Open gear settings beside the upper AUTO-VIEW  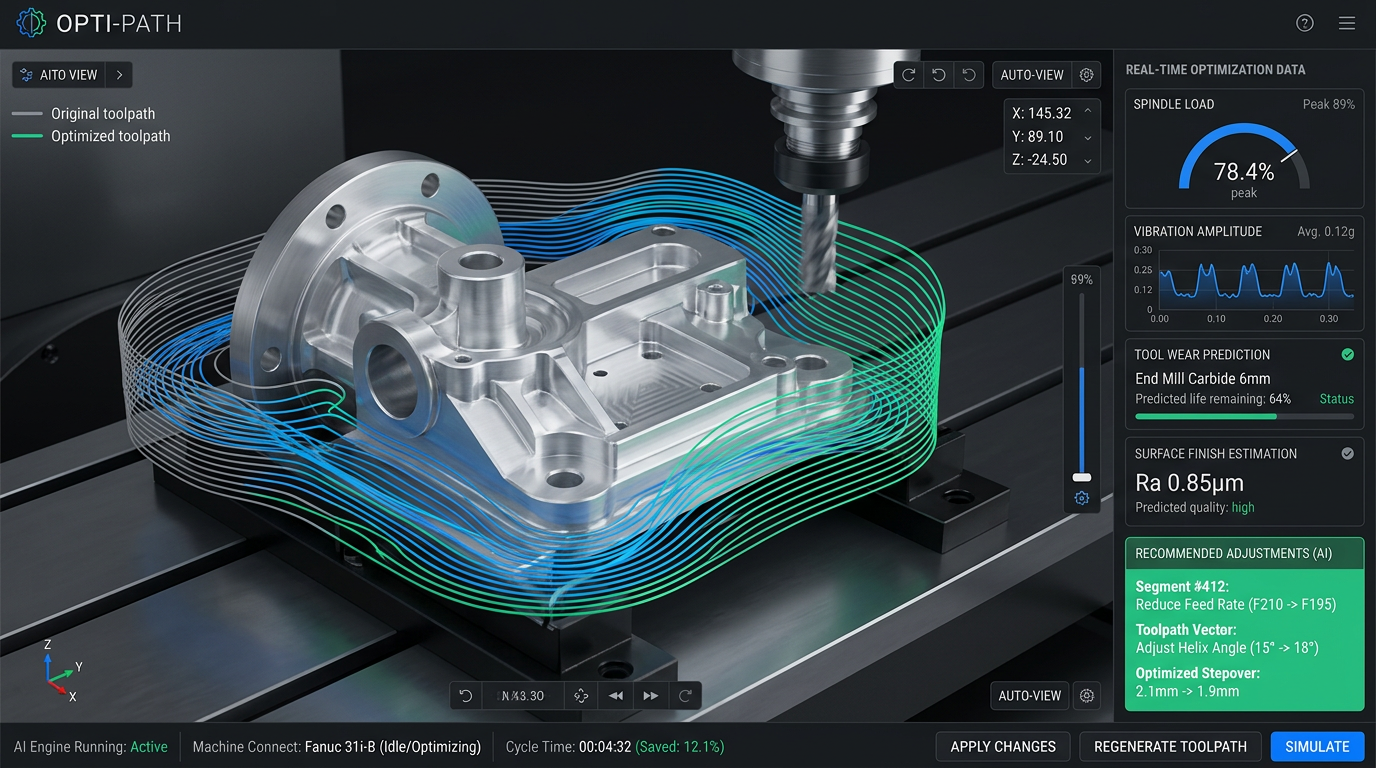coord(1087,75)
